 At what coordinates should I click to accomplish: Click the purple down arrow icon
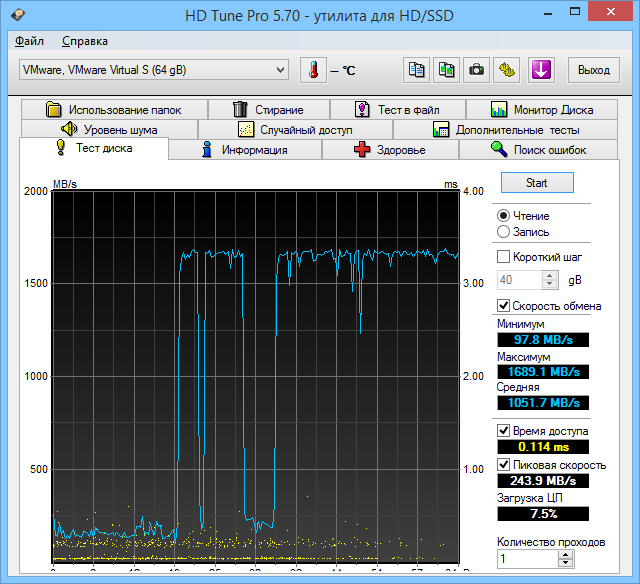541,70
